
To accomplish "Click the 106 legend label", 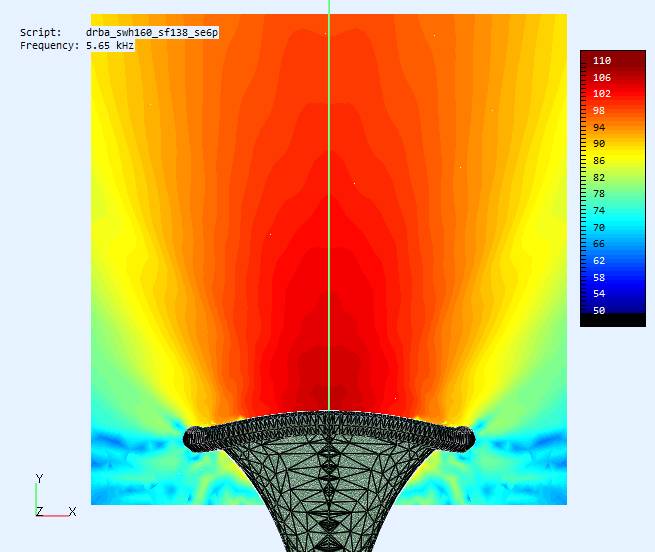I will click(x=602, y=77).
